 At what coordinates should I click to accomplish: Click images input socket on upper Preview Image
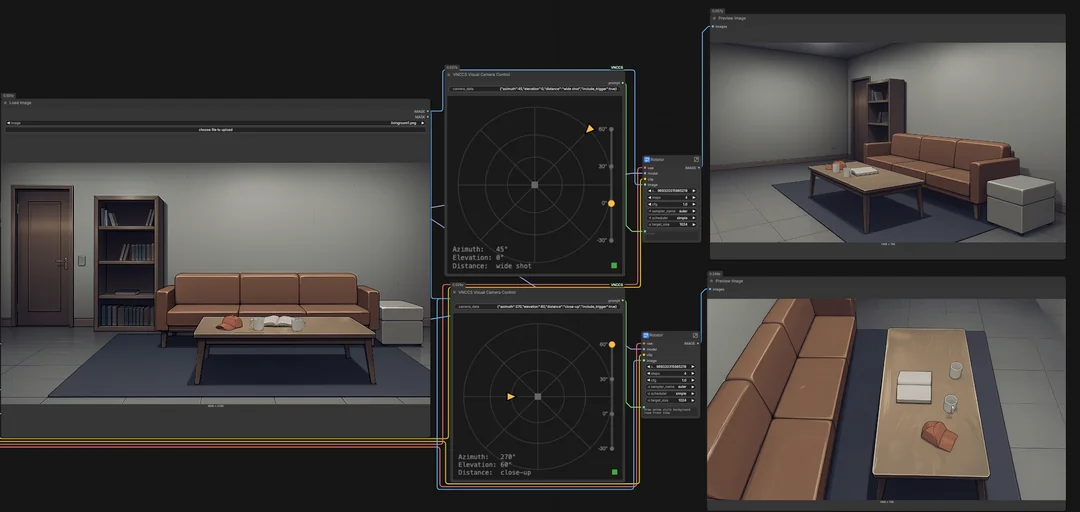(713, 27)
